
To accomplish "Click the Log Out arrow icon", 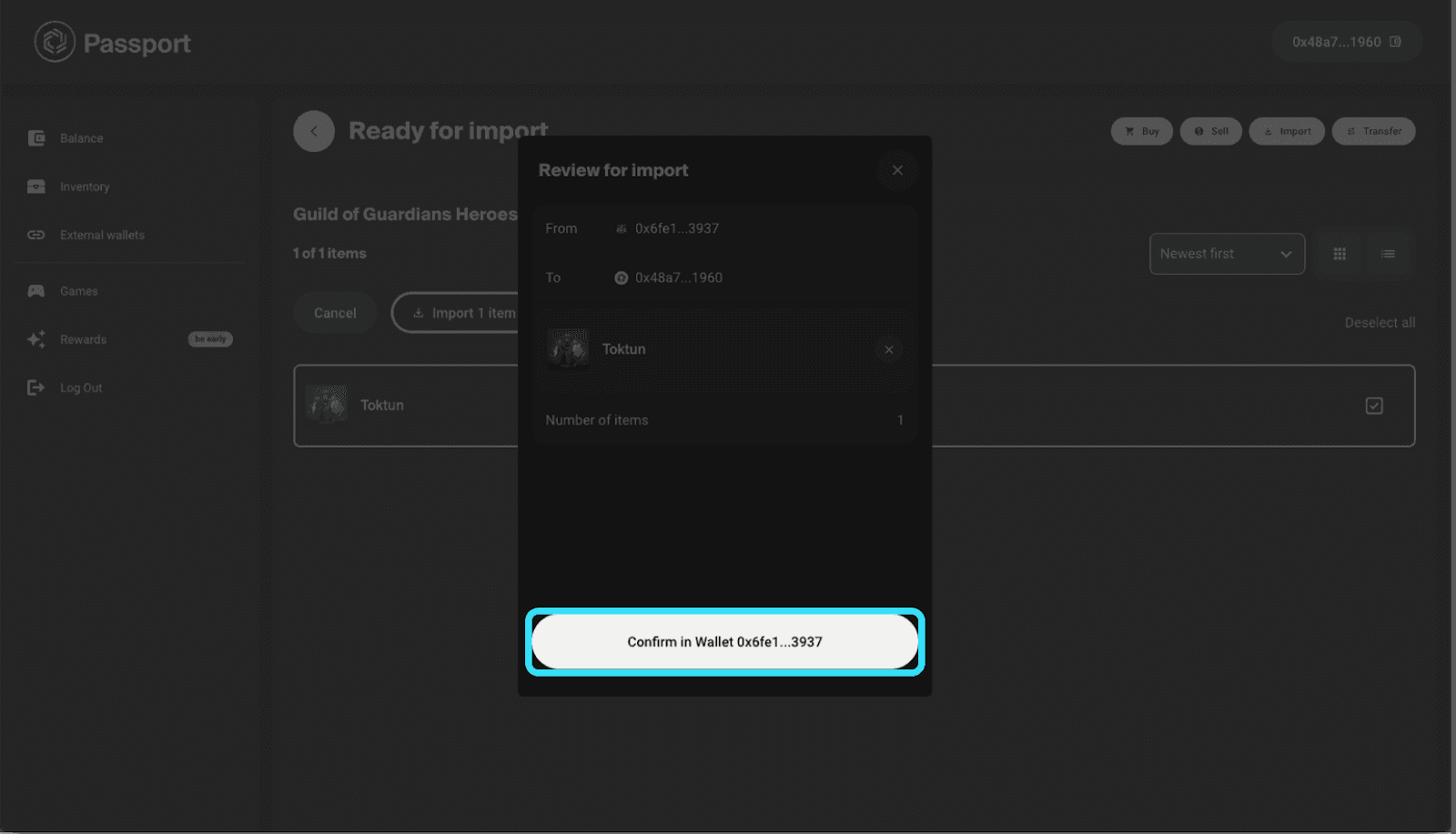I will pyautogui.click(x=36, y=387).
